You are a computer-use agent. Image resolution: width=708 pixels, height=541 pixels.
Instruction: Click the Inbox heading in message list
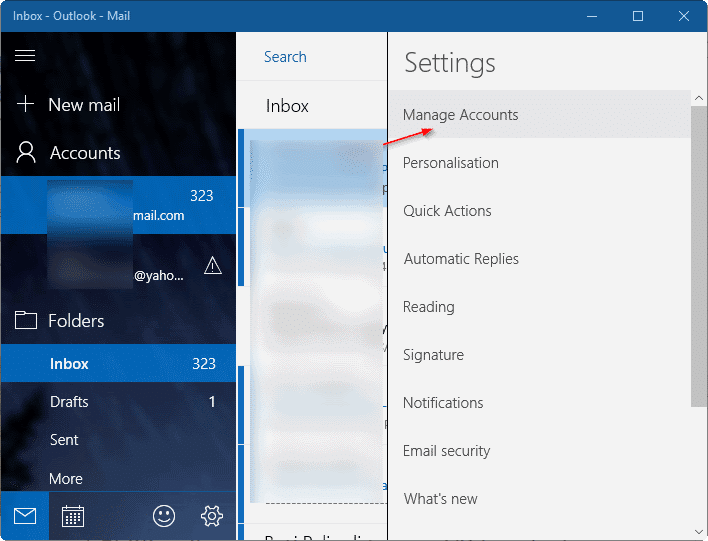coord(287,106)
